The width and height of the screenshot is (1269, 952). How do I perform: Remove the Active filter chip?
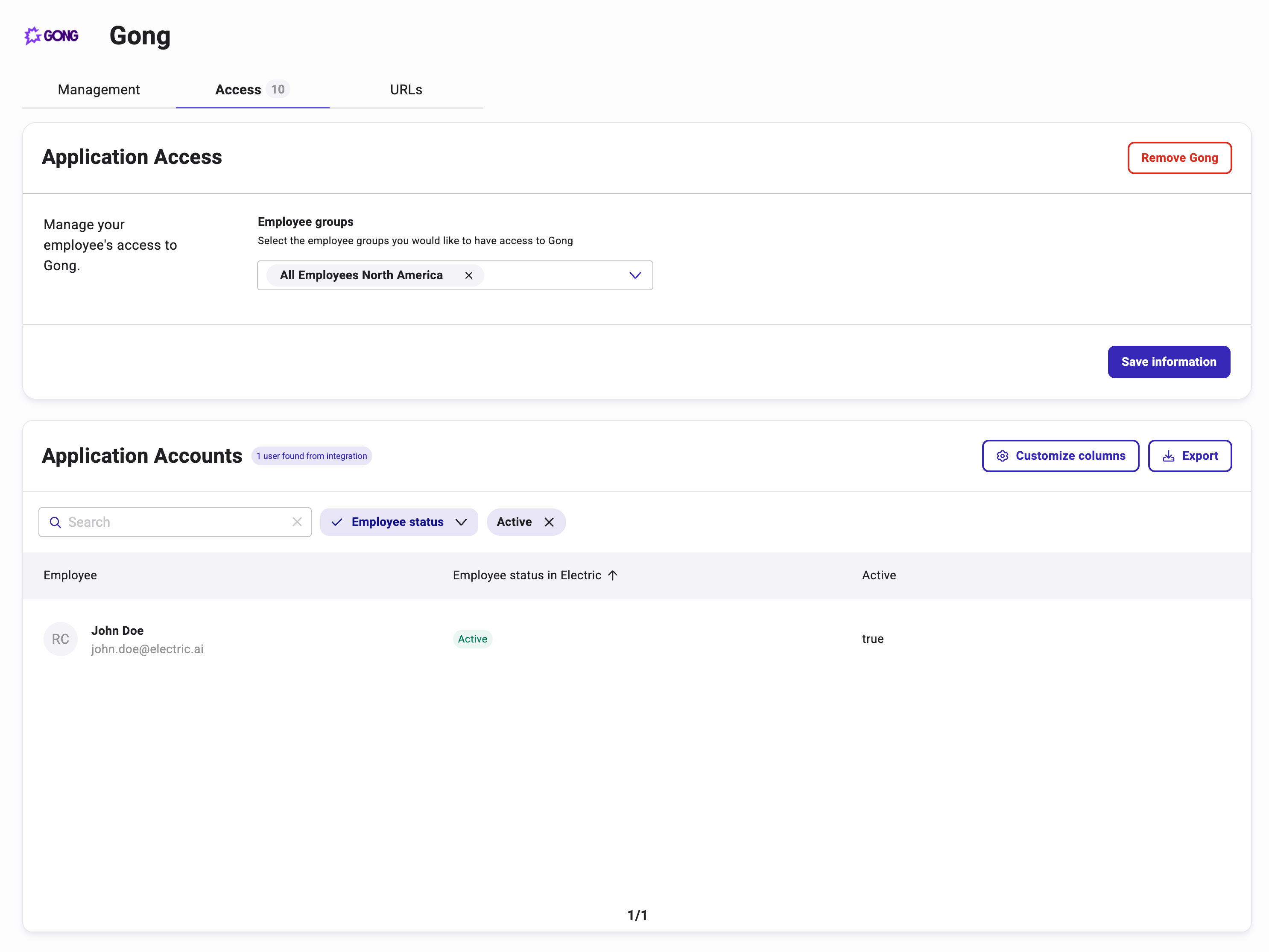pyautogui.click(x=549, y=522)
